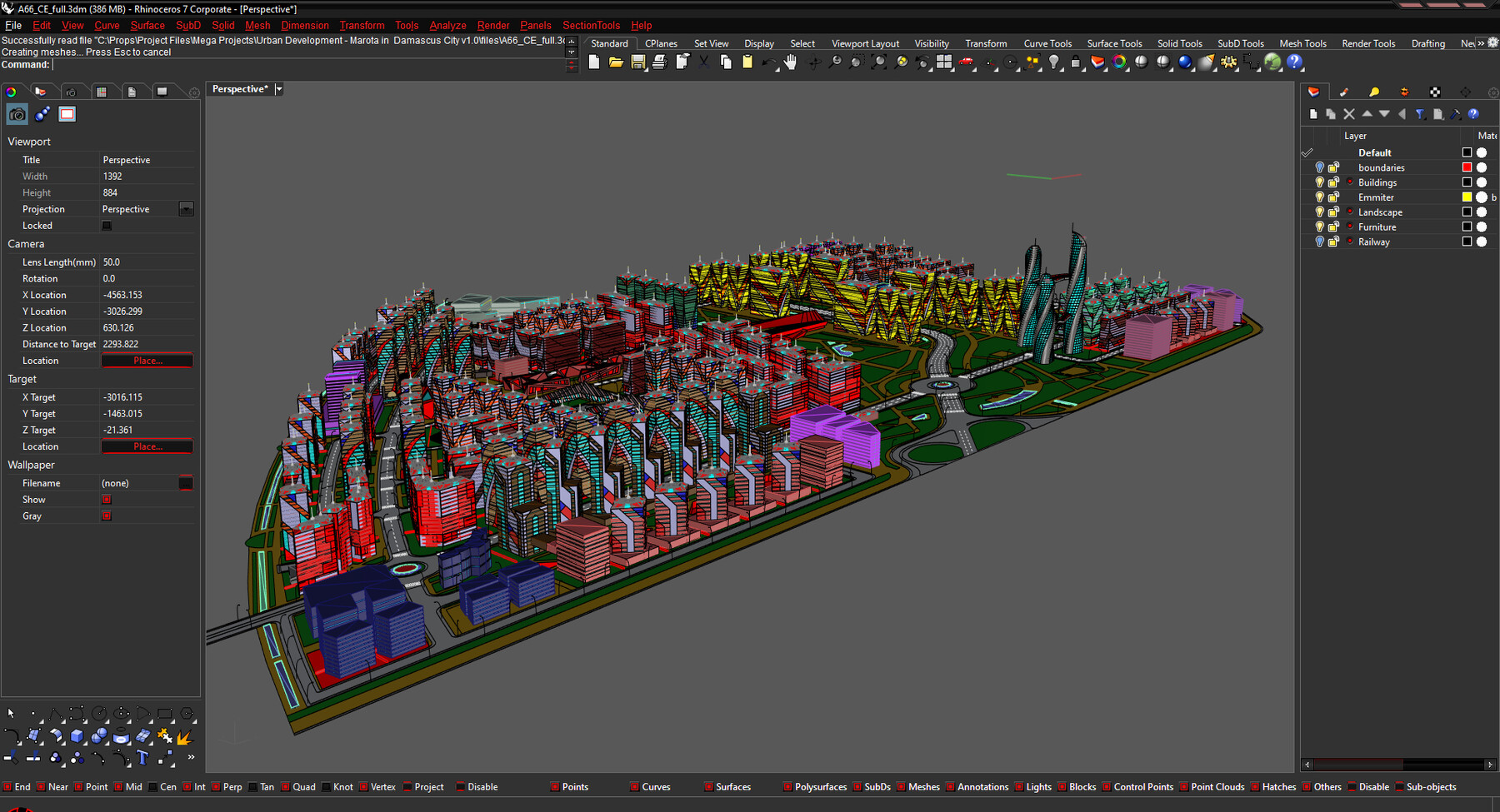Viewport: 1500px width, 812px height.
Task: Click Place button under Camera Location
Action: (x=147, y=360)
